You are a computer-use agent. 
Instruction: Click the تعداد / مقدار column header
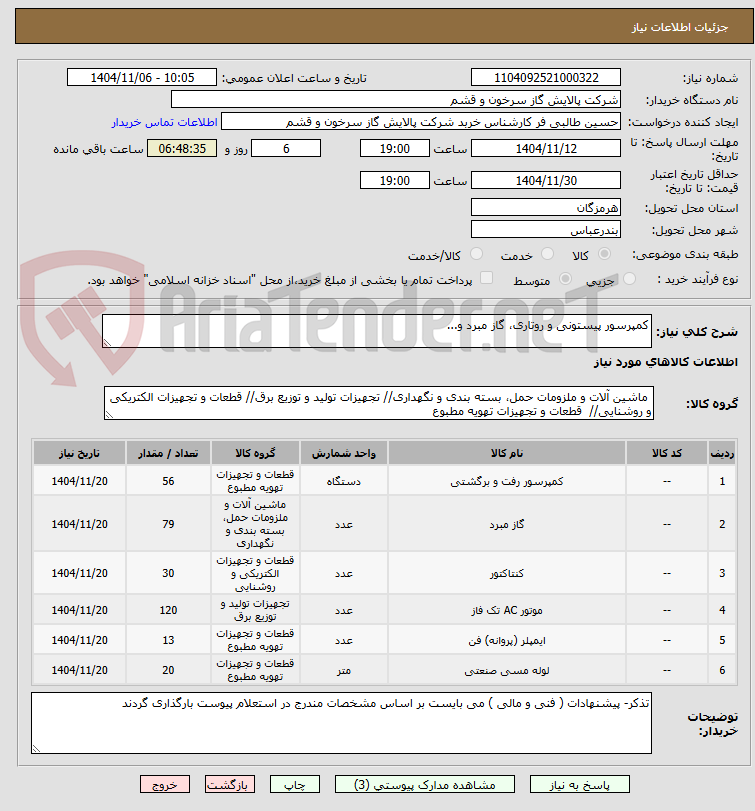point(168,453)
